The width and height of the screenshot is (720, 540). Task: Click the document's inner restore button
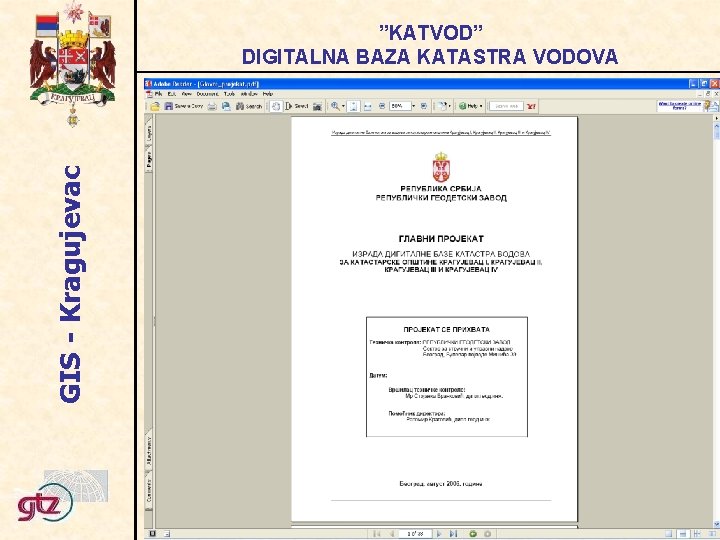coord(708,94)
